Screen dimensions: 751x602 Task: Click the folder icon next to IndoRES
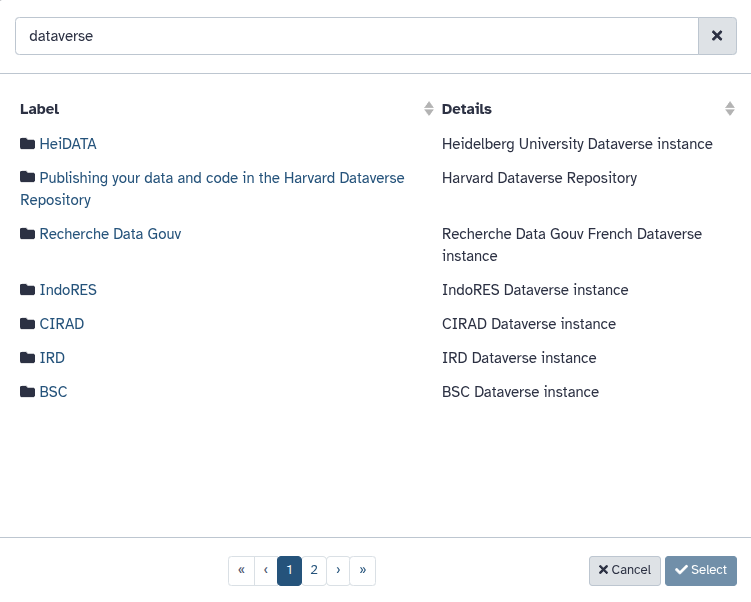pos(27,290)
